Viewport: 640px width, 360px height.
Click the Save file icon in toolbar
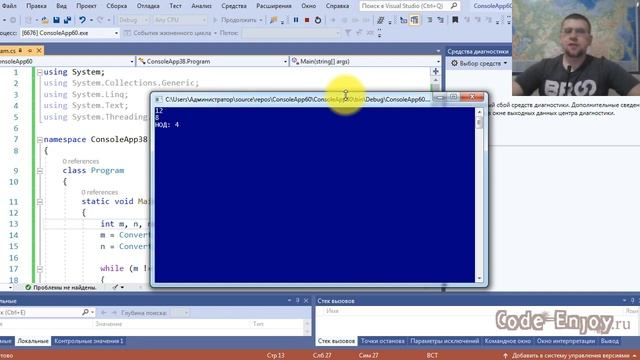pyautogui.click(x=56, y=20)
